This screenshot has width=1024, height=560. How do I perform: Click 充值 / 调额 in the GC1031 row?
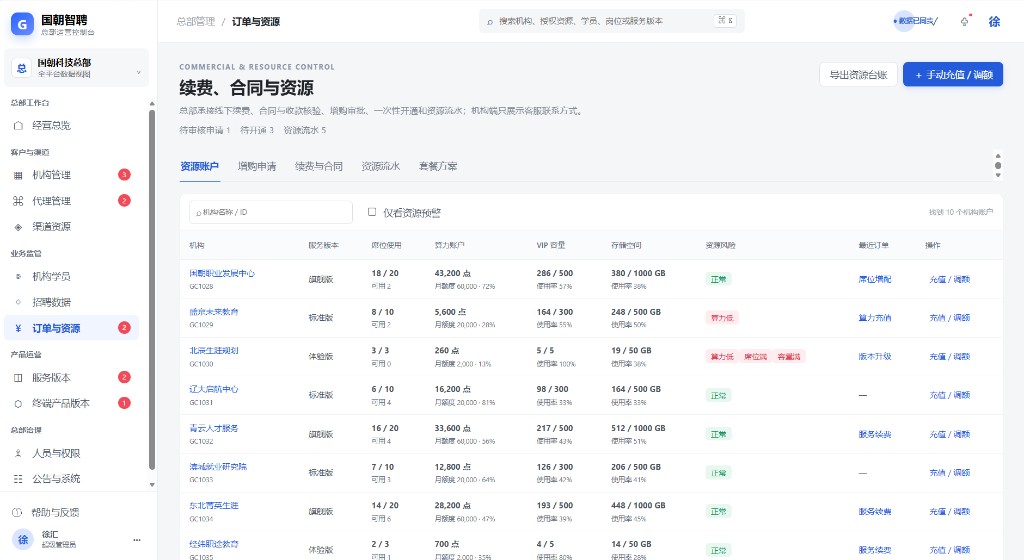950,396
